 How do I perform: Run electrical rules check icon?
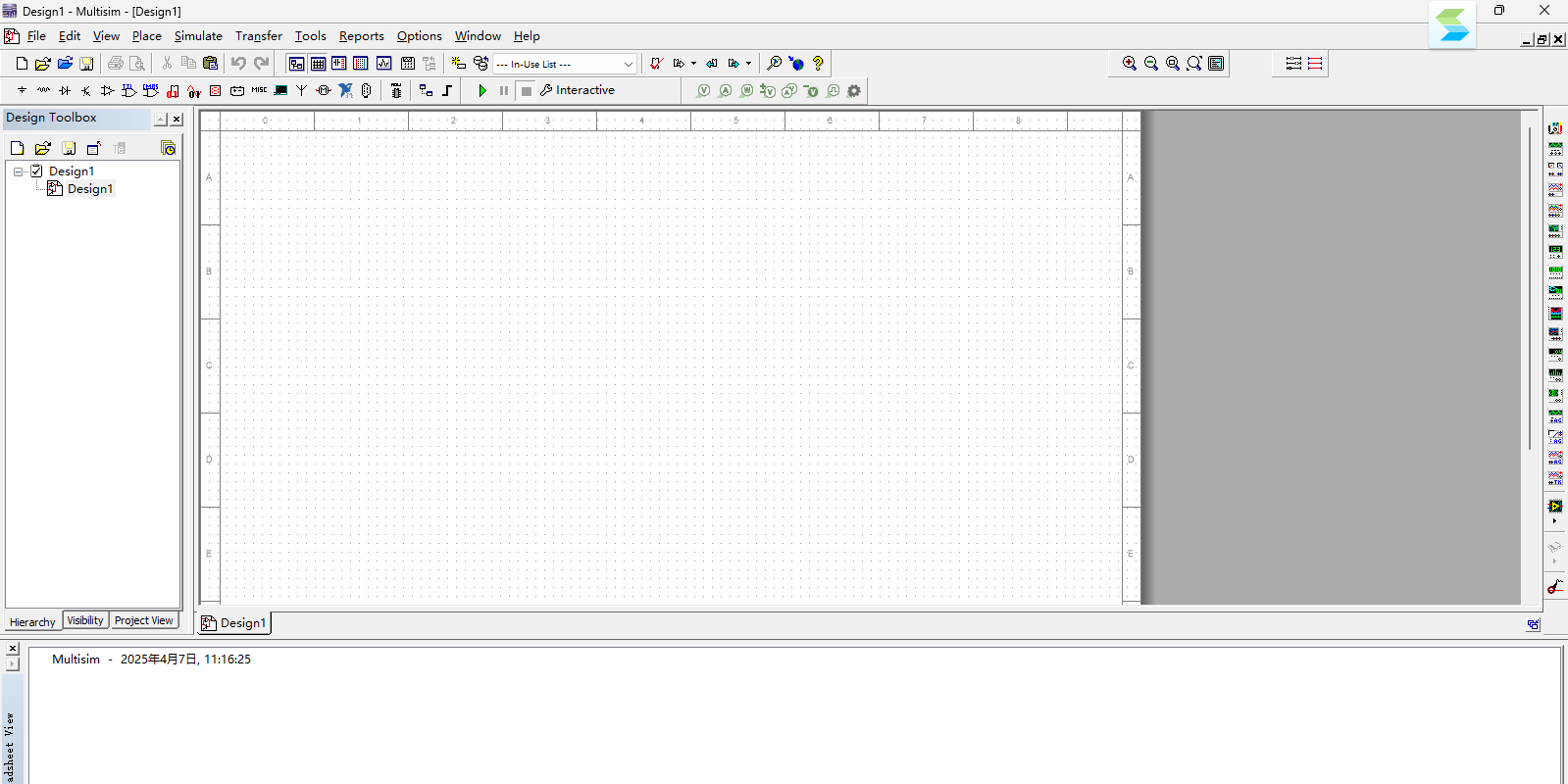click(656, 64)
